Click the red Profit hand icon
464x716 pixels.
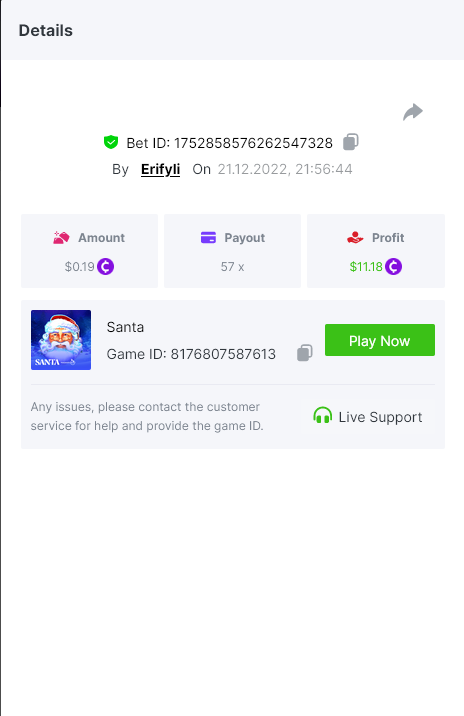pos(355,237)
